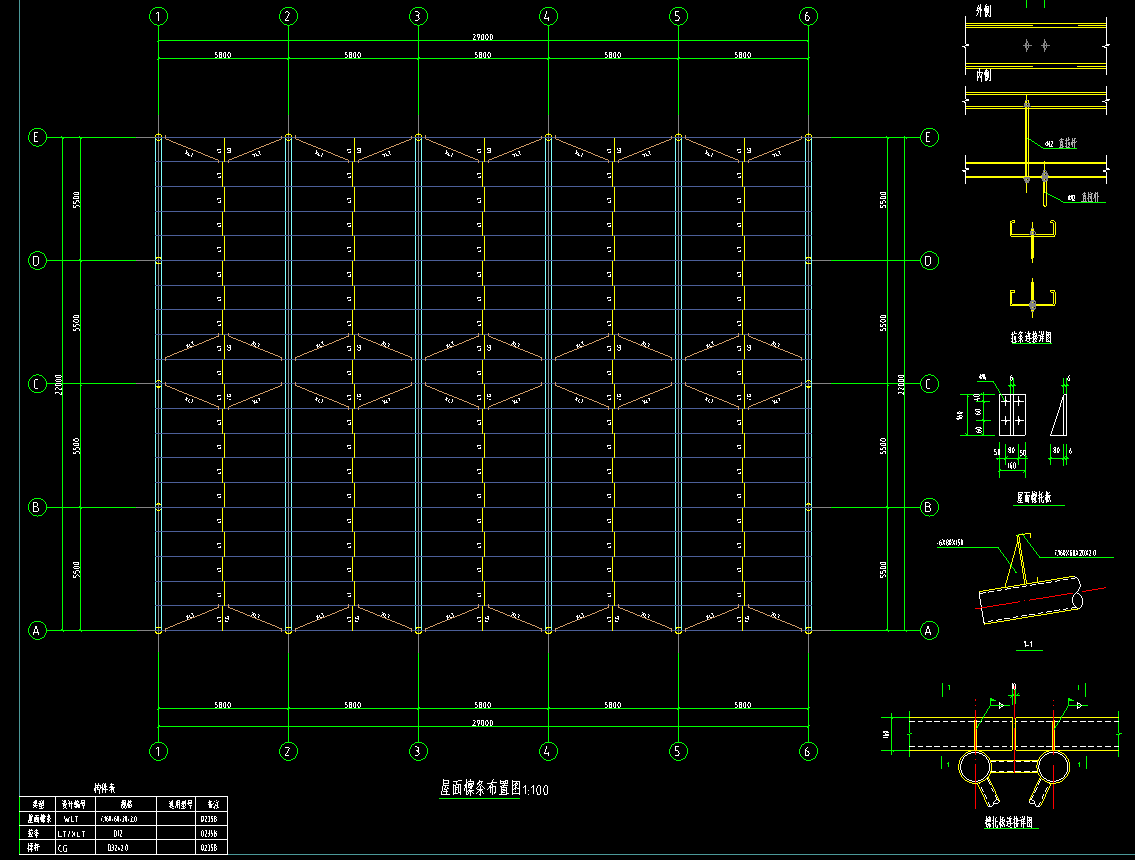Select the 1:100 scale text

(x=535, y=791)
